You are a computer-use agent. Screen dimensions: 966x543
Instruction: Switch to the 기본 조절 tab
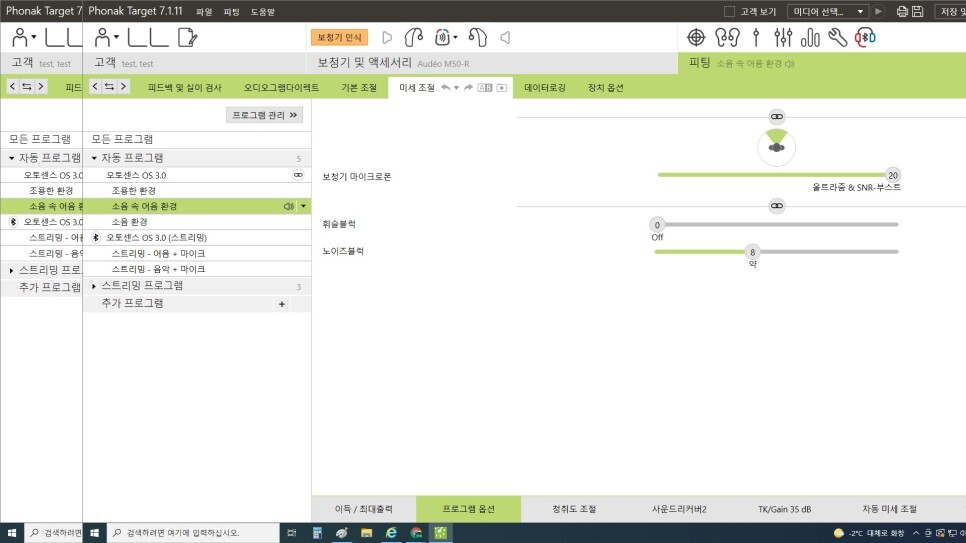pos(359,88)
